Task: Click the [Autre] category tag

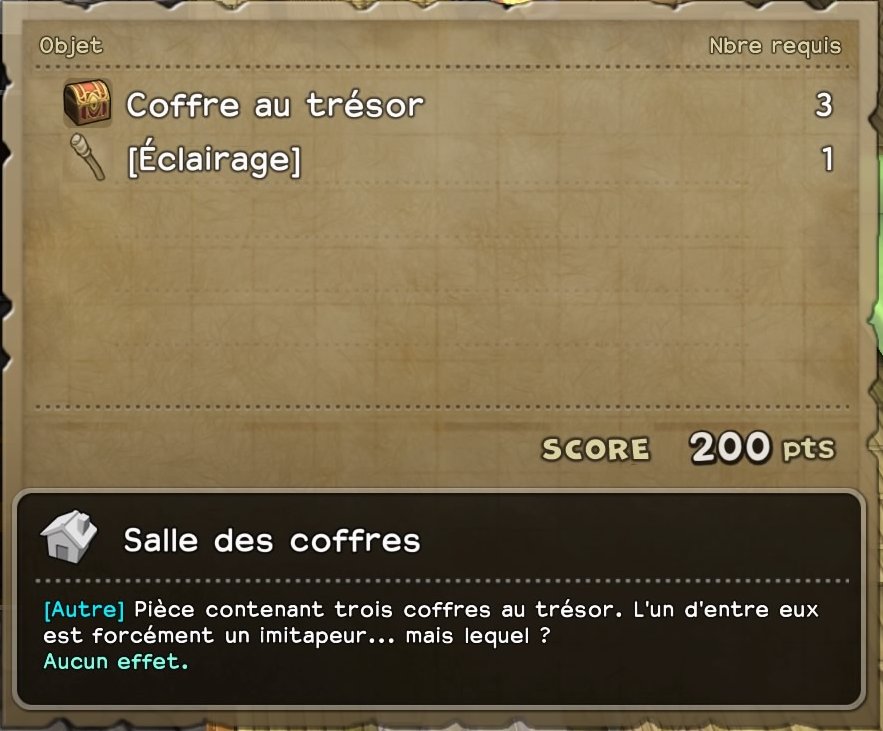Action: (x=84, y=609)
